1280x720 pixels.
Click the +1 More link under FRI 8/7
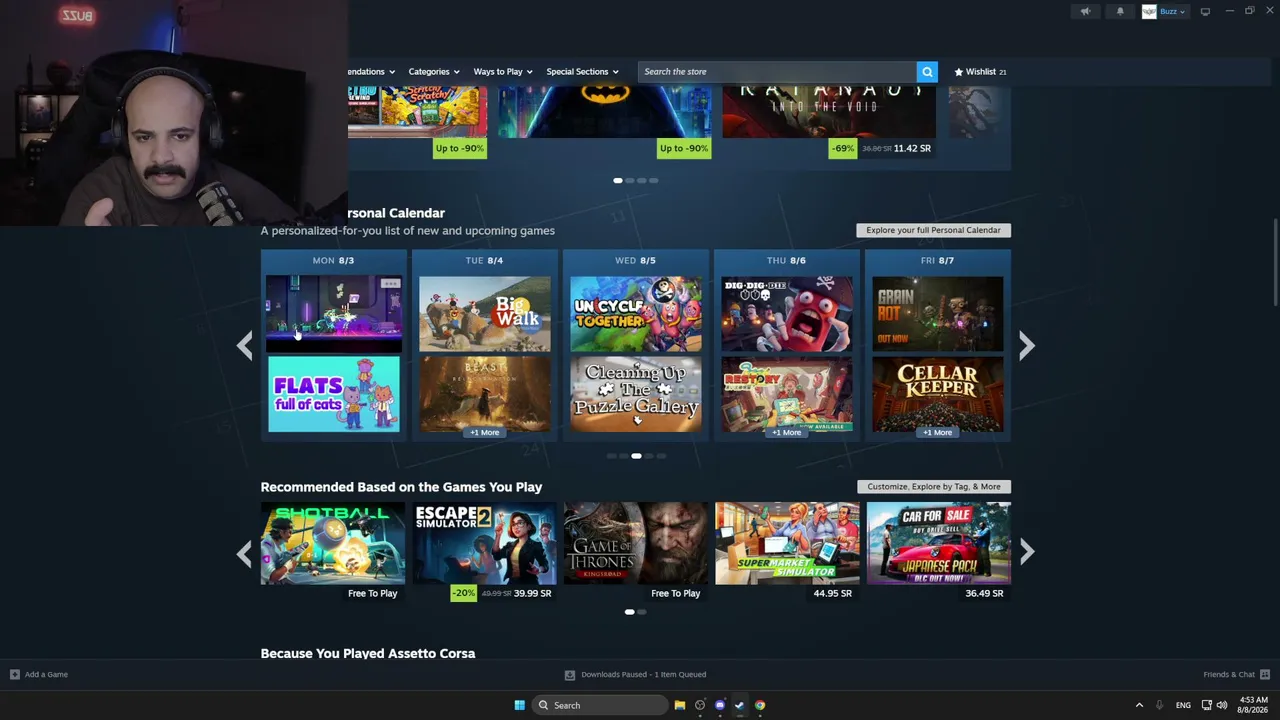[x=937, y=433]
